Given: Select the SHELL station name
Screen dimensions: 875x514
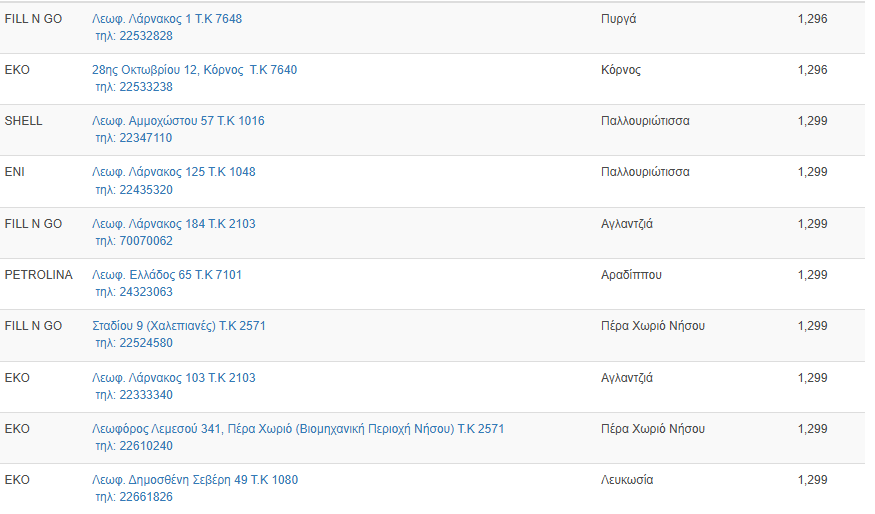Looking at the screenshot, I should [x=23, y=121].
